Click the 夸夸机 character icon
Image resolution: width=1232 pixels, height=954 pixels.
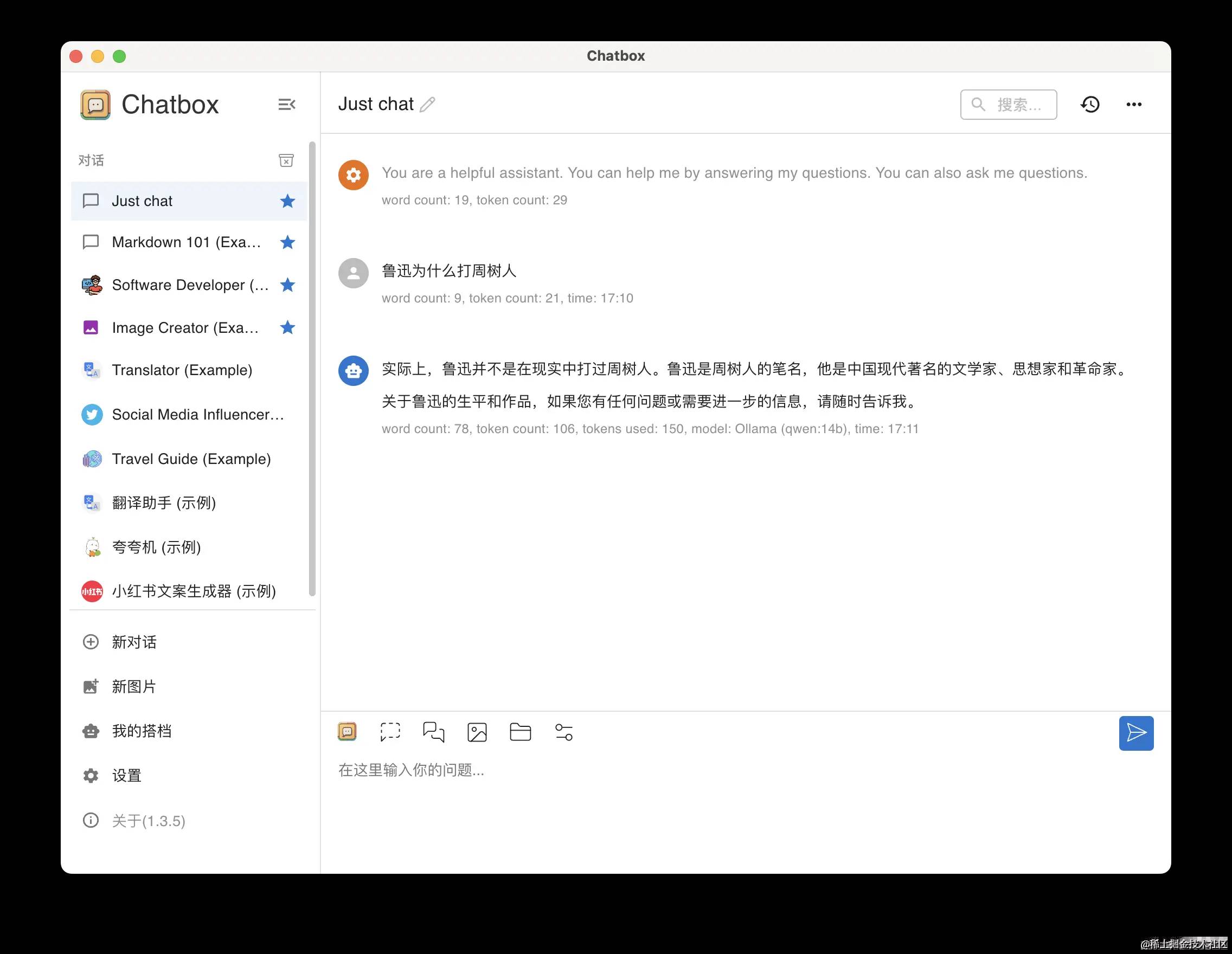(92, 547)
